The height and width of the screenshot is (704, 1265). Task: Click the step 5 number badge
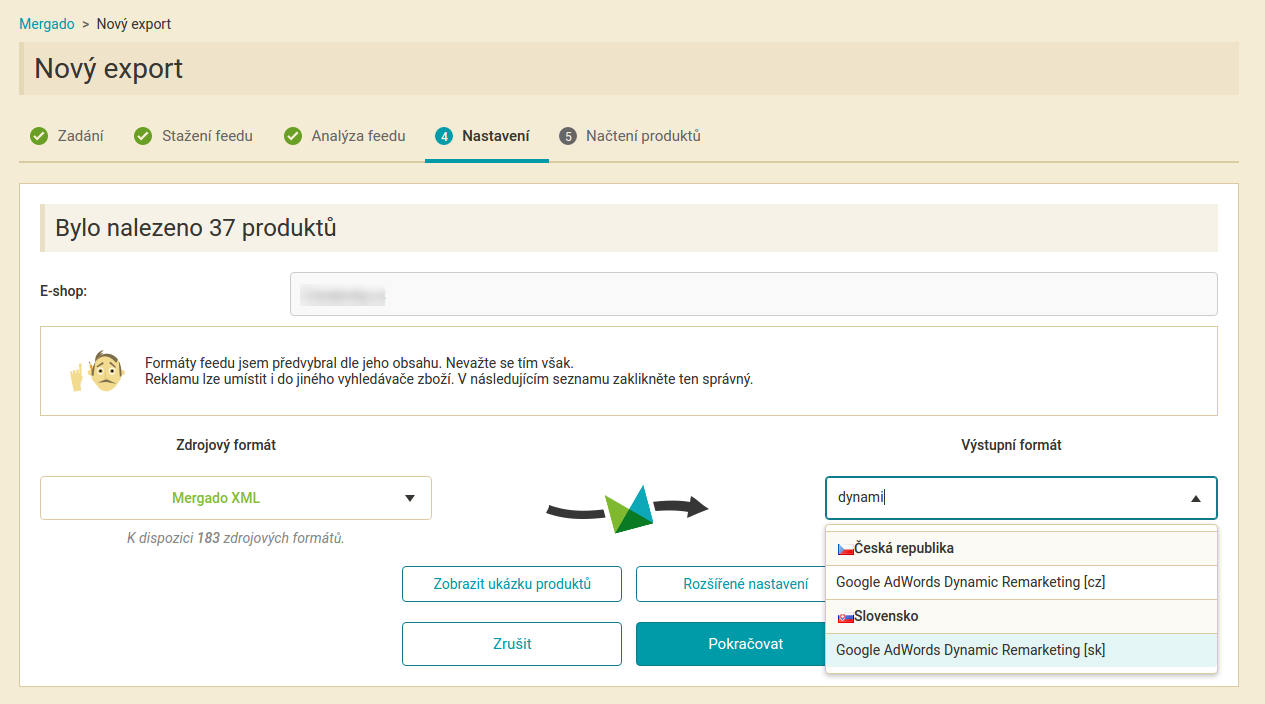pyautogui.click(x=568, y=136)
